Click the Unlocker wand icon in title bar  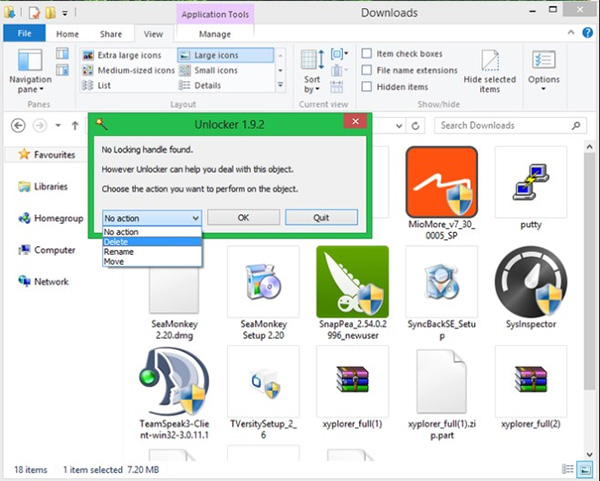click(x=101, y=124)
